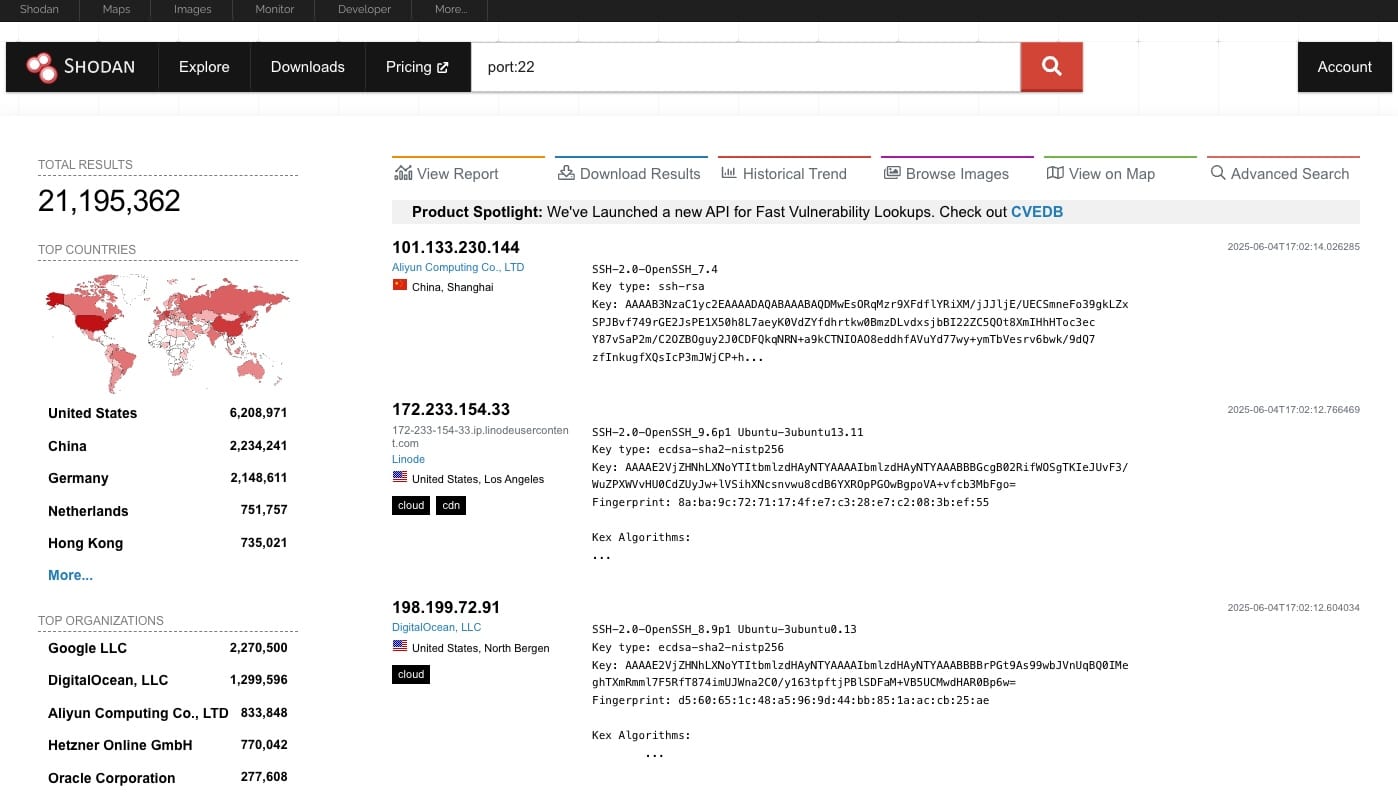The image size is (1398, 796).
Task: Open the Account page
Action: (x=1344, y=66)
